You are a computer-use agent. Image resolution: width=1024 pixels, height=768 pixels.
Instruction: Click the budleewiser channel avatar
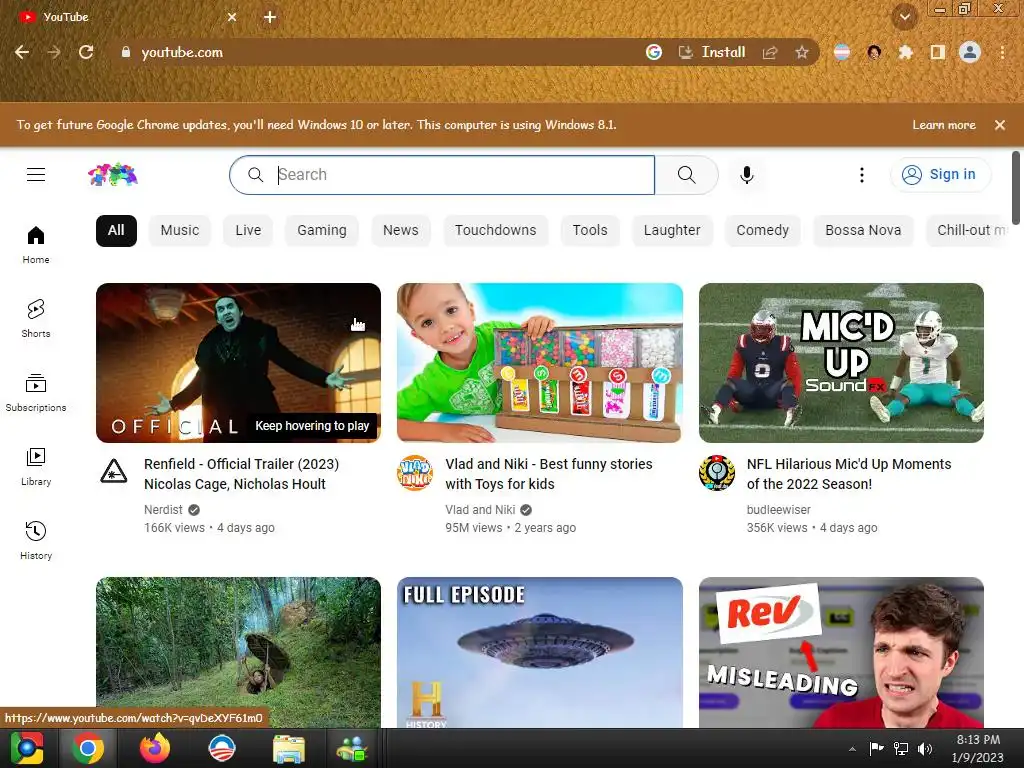(x=716, y=473)
